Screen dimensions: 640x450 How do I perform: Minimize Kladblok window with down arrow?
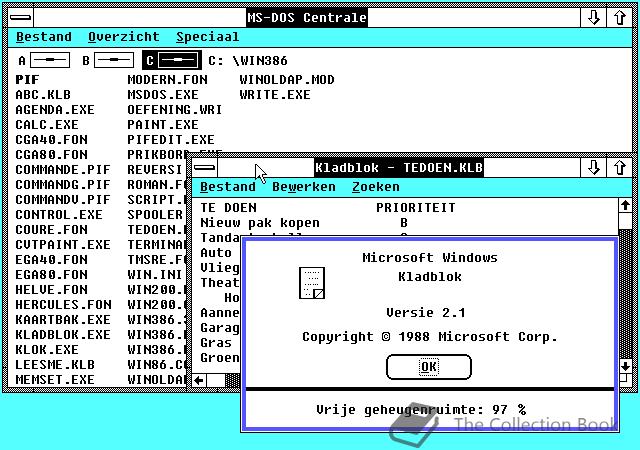tap(593, 167)
